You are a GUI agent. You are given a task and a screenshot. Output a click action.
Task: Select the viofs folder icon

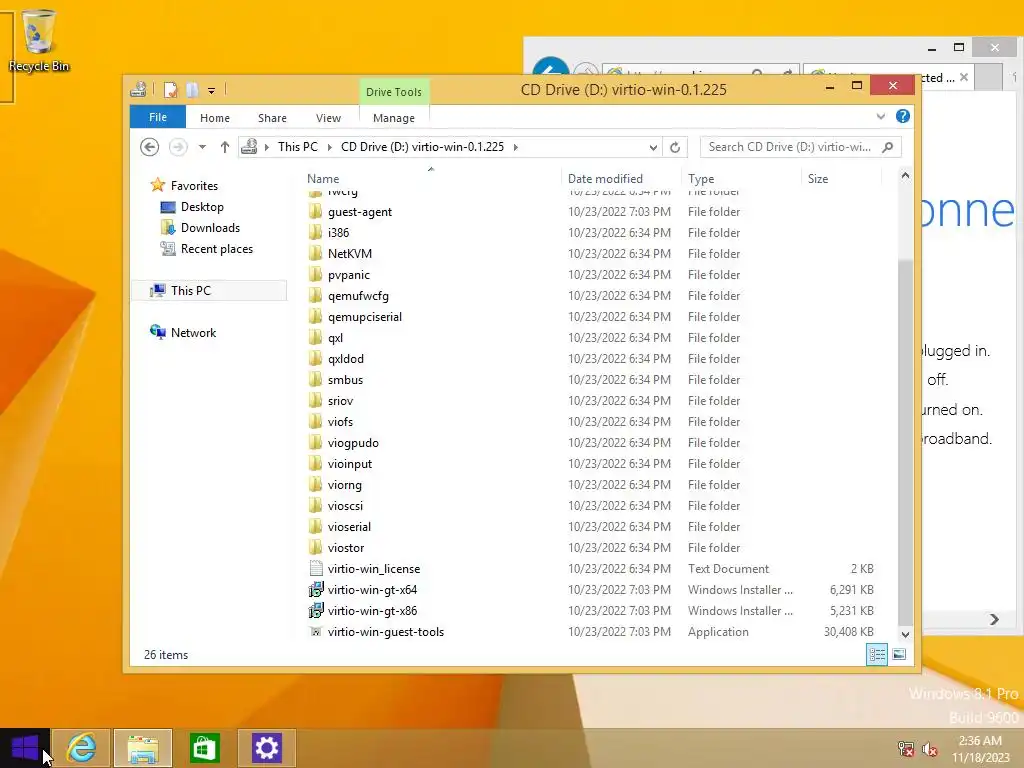tap(315, 422)
